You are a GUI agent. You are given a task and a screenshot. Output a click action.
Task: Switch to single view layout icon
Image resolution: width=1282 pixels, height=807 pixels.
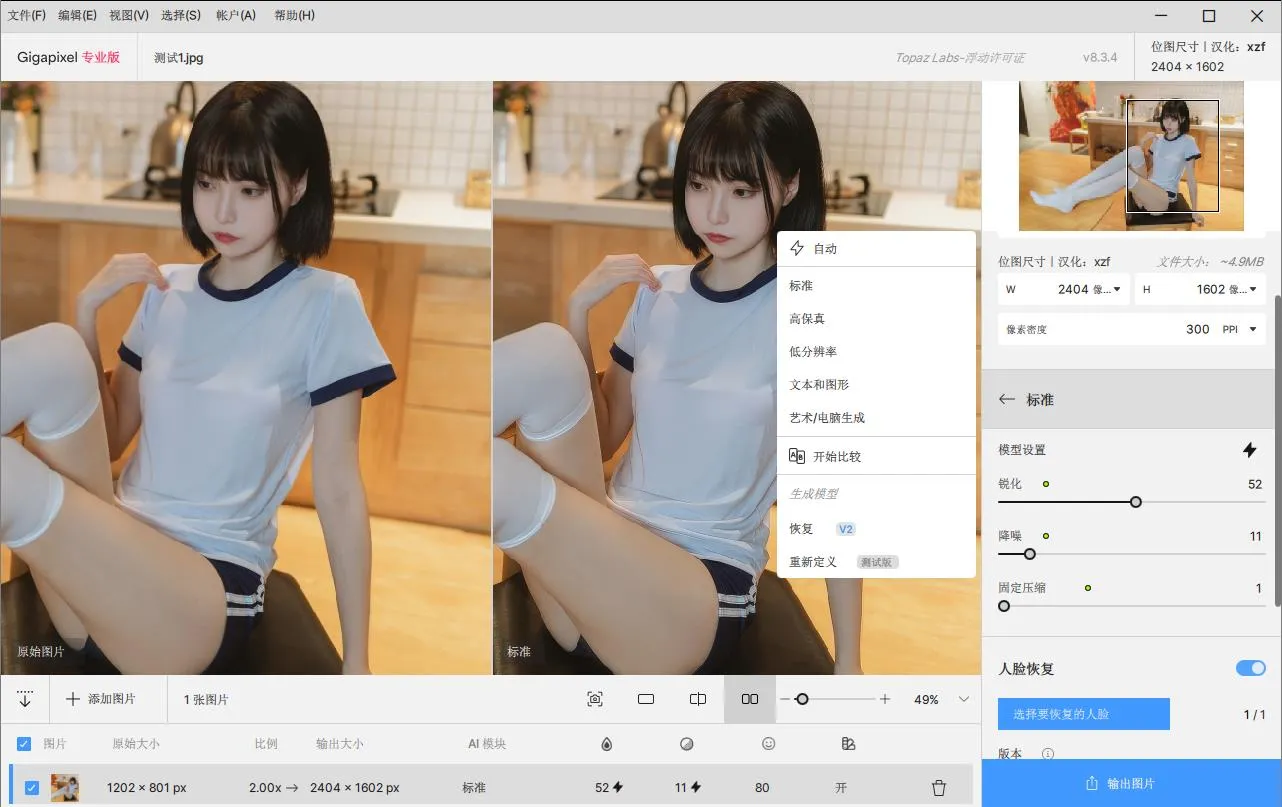646,699
